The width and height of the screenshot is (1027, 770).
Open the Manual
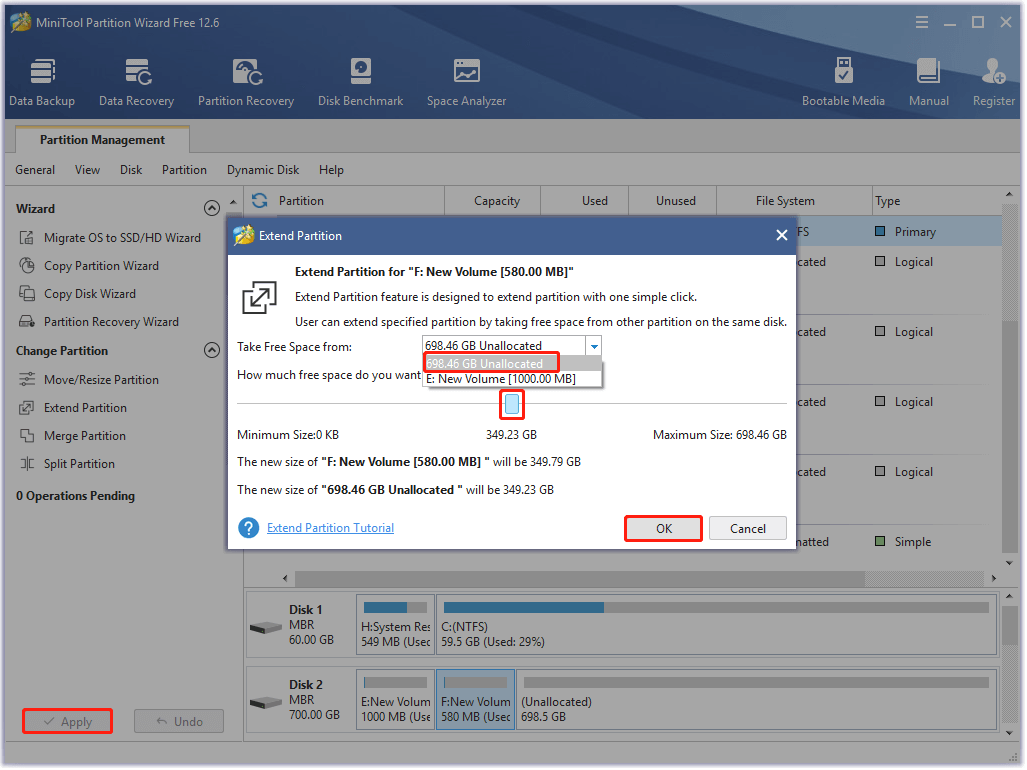(928, 82)
